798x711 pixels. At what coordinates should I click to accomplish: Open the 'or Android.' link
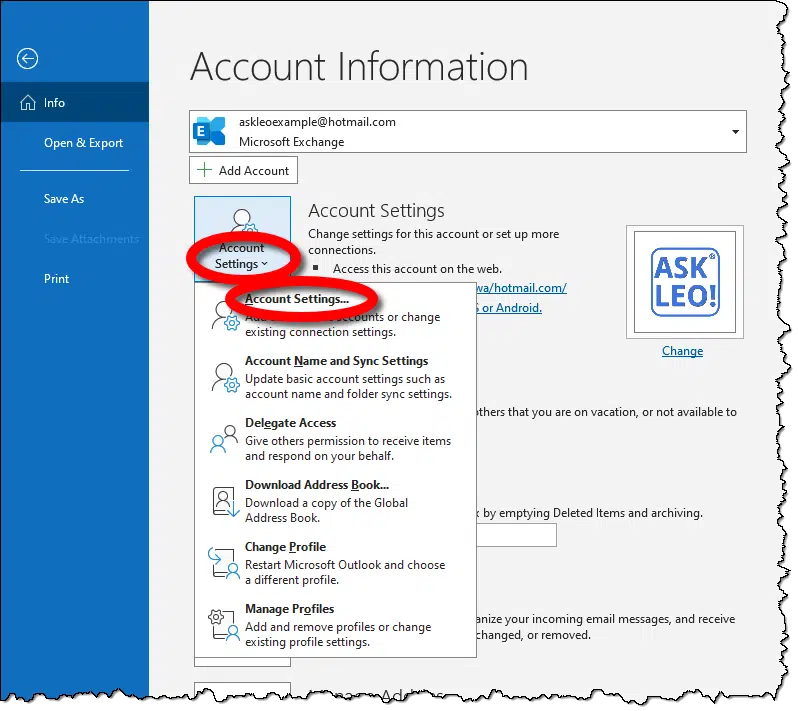[509, 308]
